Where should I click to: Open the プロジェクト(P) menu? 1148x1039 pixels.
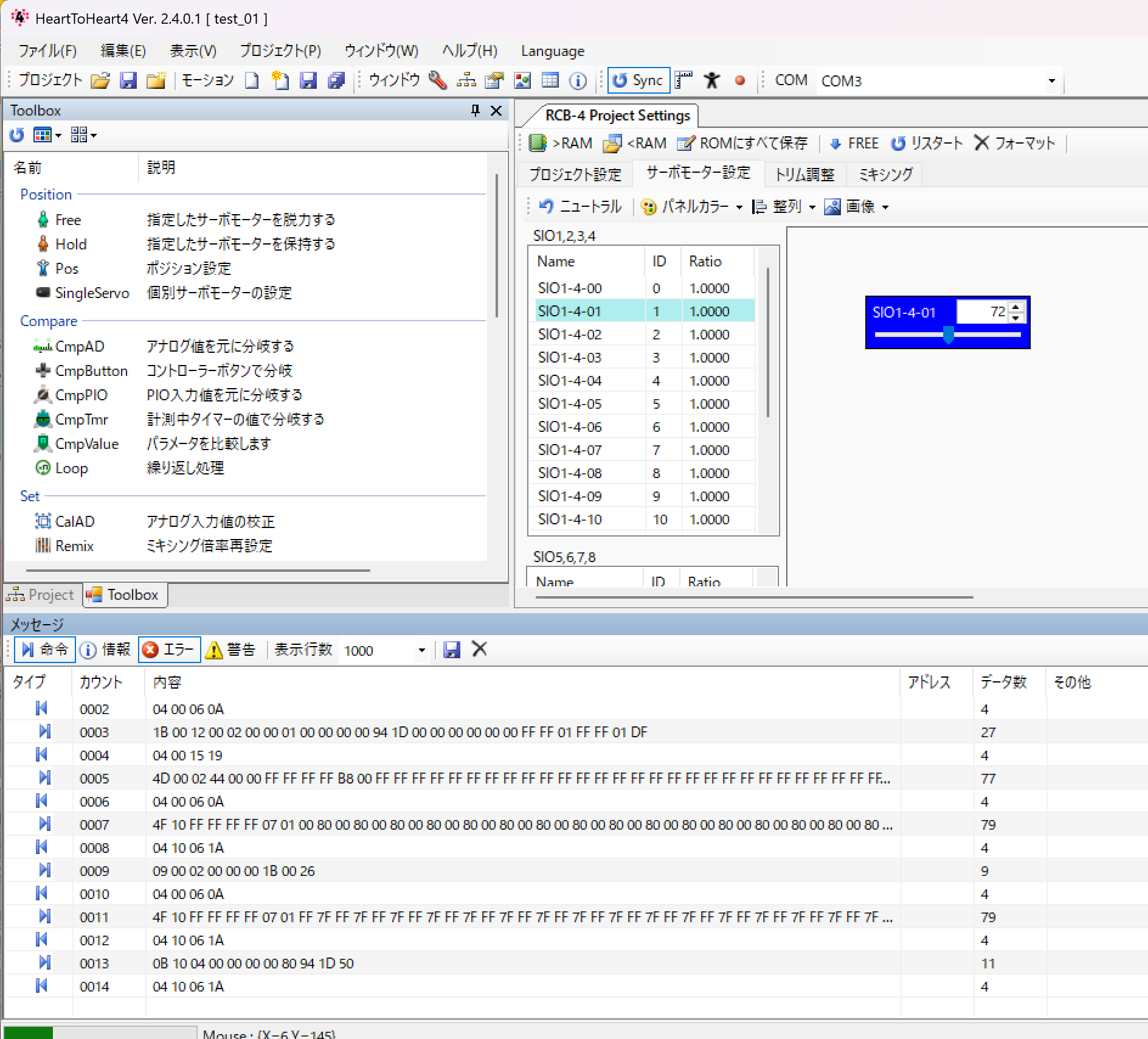click(x=280, y=50)
